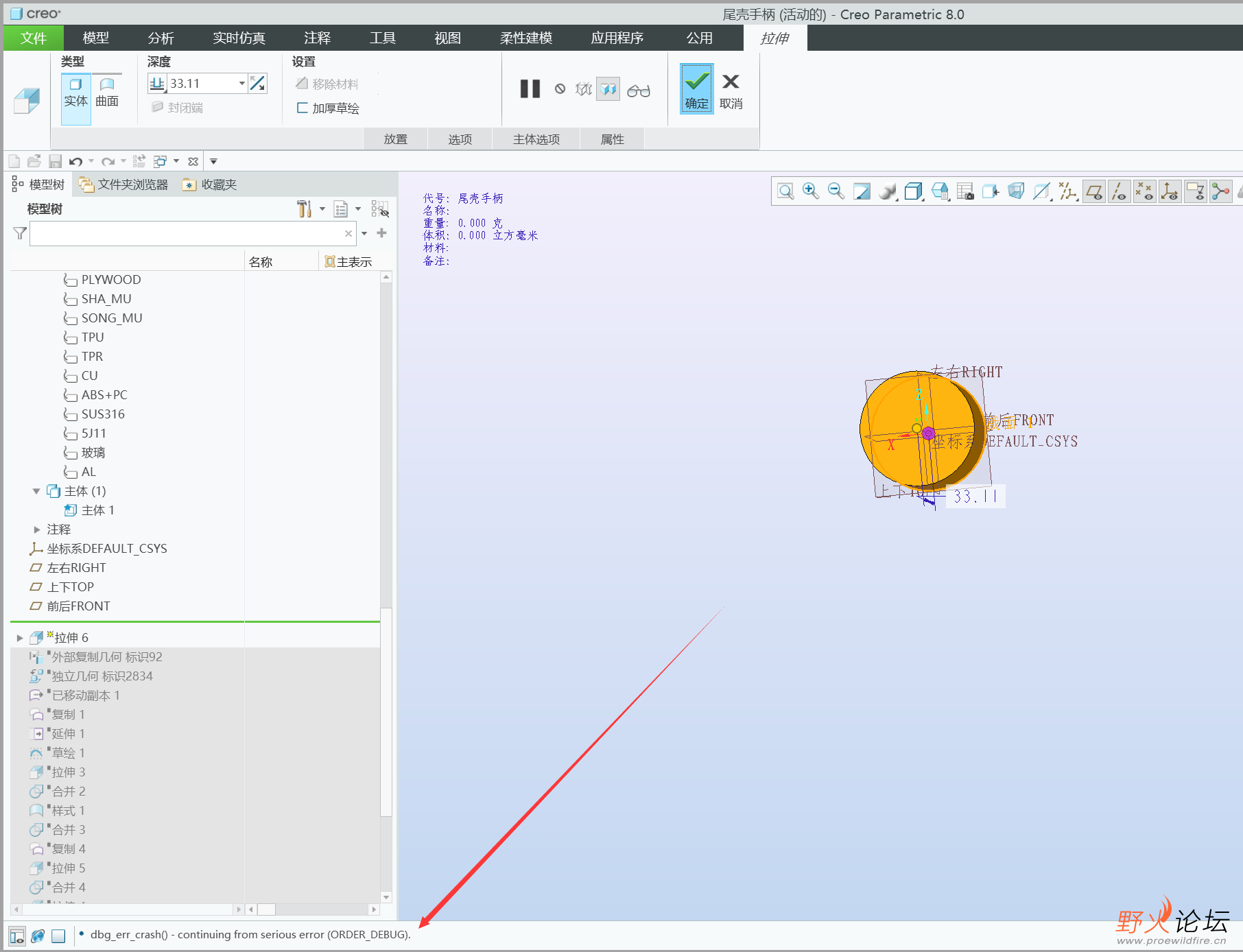Switch to the 柔性建模 ribbon tab
The image size is (1243, 952).
[525, 38]
